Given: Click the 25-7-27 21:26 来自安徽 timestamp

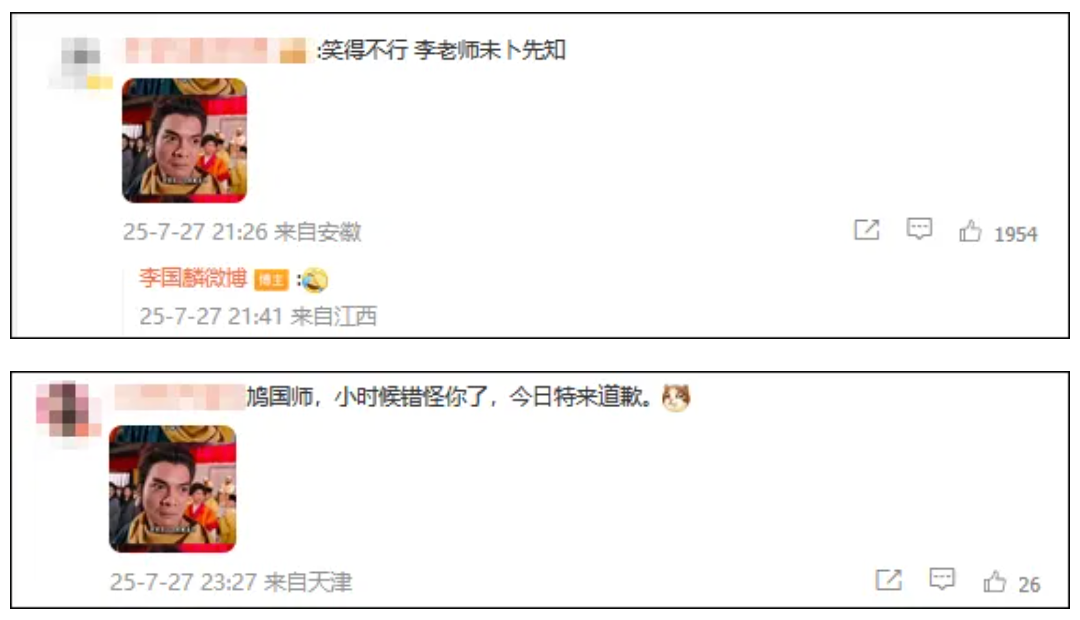Looking at the screenshot, I should pyautogui.click(x=242, y=231).
